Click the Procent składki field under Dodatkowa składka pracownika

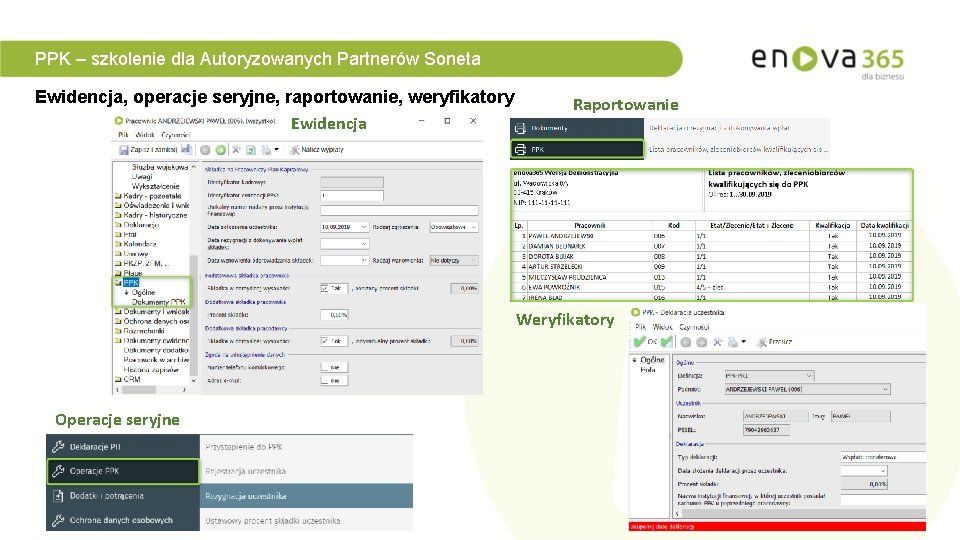(x=334, y=315)
